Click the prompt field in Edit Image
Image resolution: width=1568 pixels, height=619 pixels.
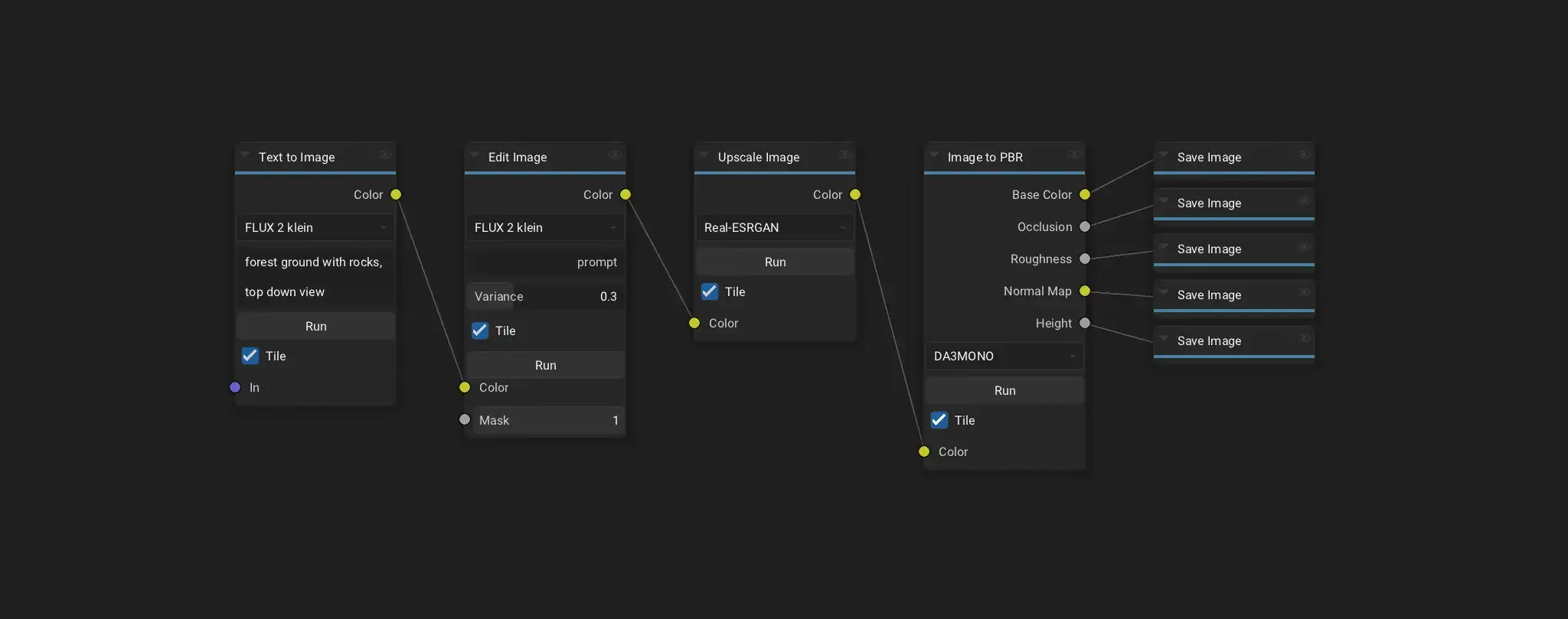coord(545,262)
